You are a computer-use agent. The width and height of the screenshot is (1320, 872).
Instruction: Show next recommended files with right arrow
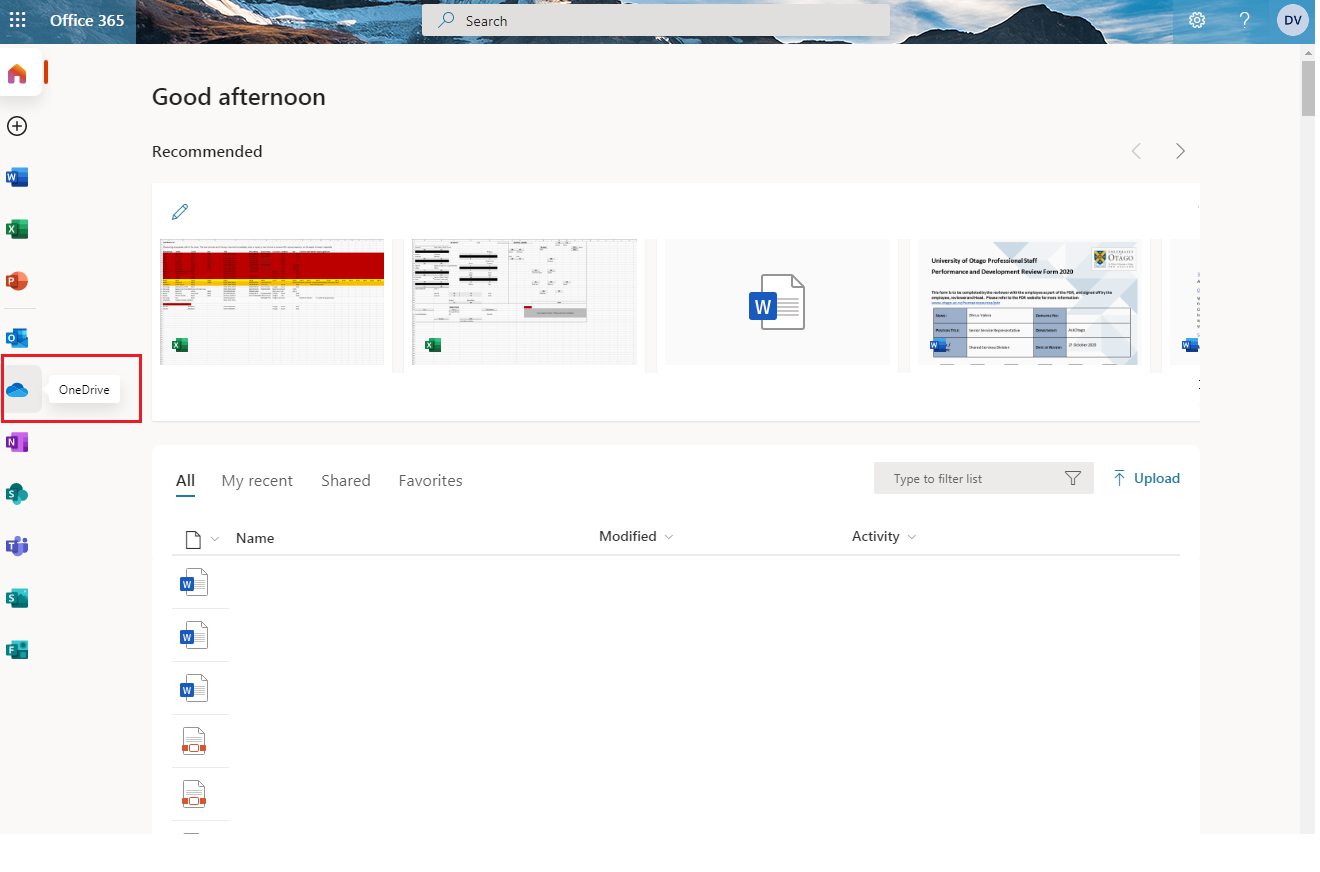point(1180,151)
